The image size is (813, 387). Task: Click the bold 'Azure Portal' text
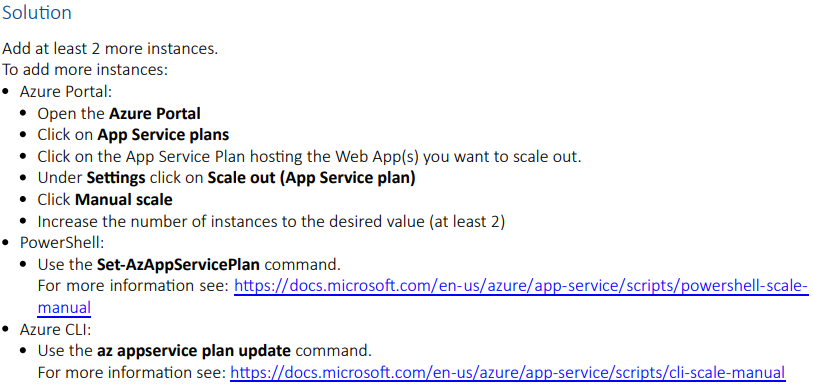tap(155, 113)
